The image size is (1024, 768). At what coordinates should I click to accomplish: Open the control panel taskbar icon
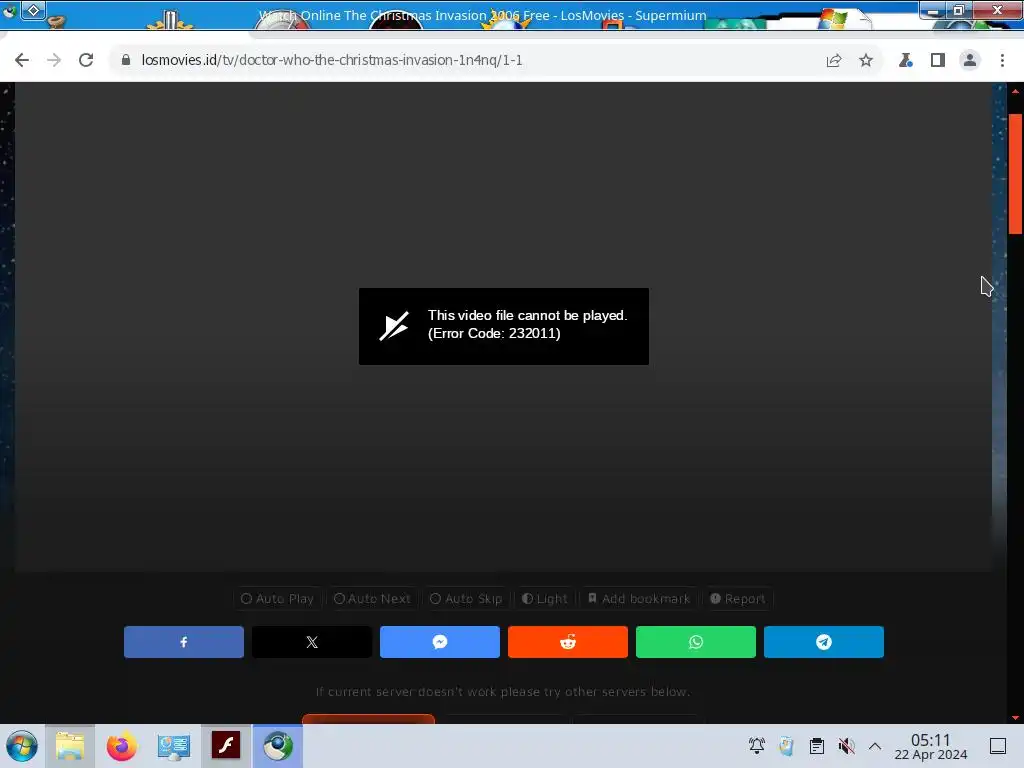(x=174, y=746)
